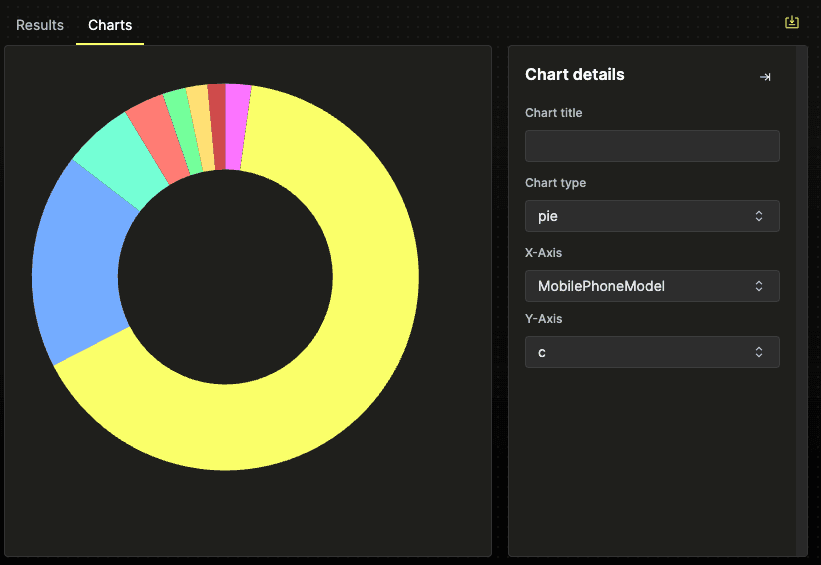Click the Chart details heading
The image size is (821, 565).
pyautogui.click(x=574, y=75)
